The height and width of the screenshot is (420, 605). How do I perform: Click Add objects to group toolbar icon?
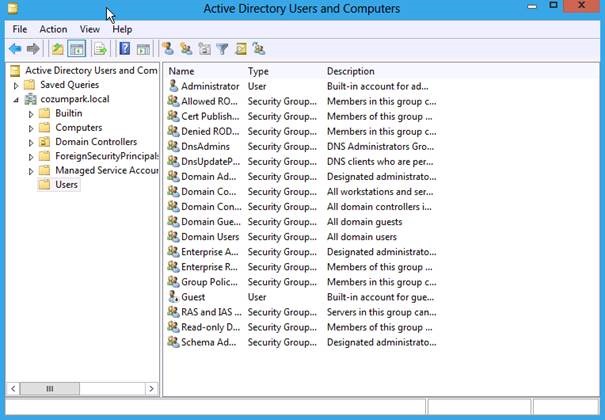tap(259, 49)
